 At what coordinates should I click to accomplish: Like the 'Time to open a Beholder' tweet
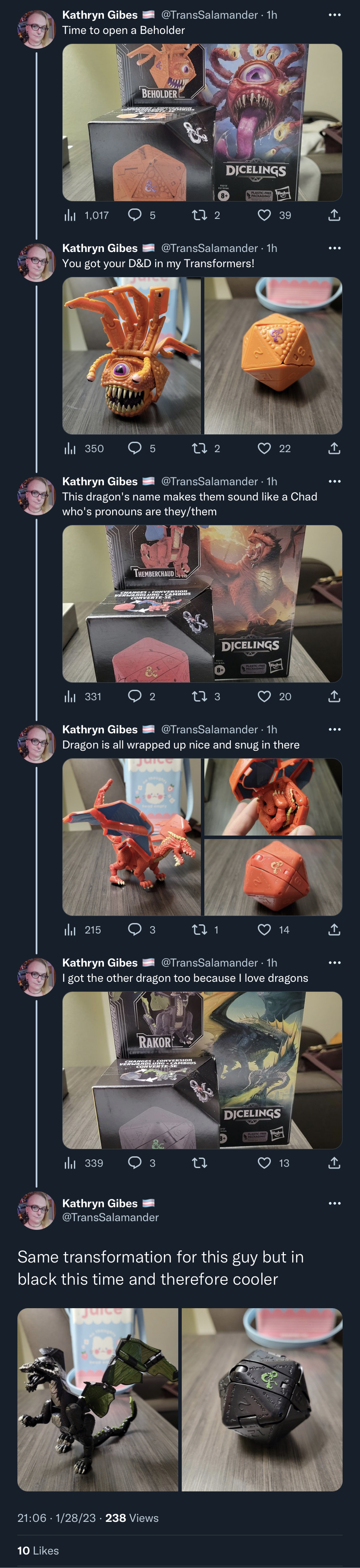pyautogui.click(x=264, y=215)
